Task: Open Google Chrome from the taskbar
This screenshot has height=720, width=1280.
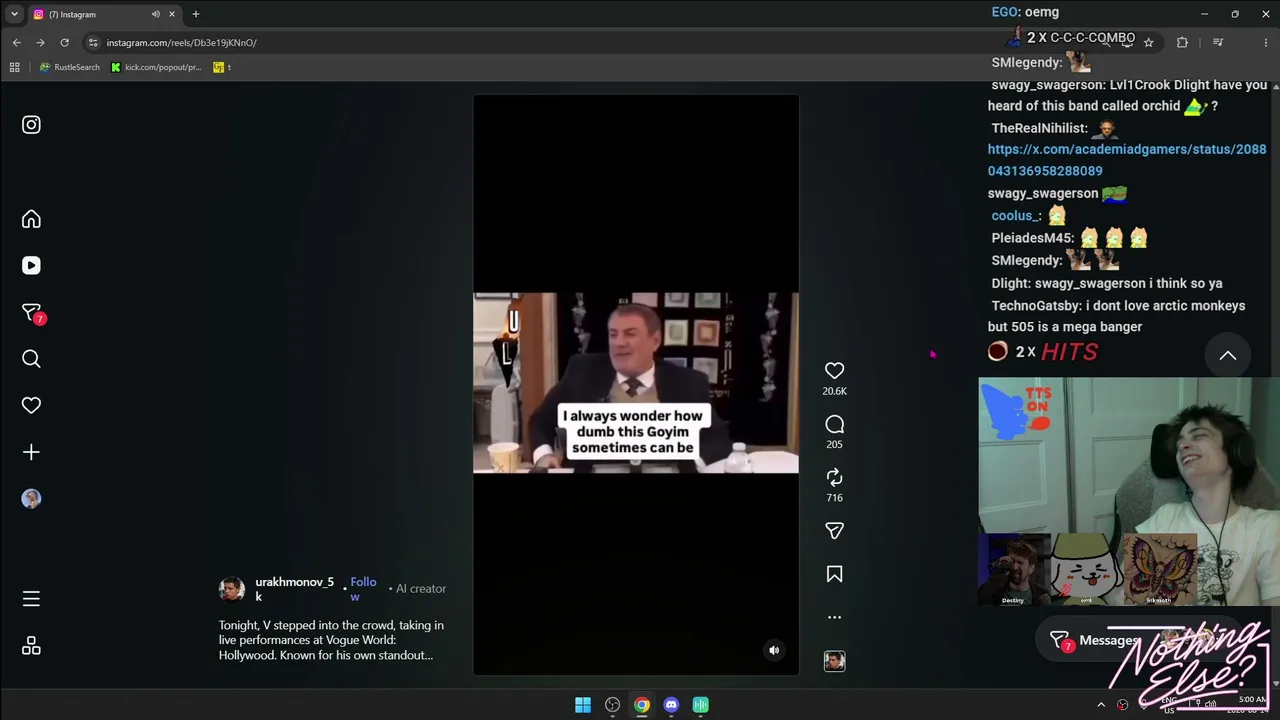Action: (x=642, y=705)
